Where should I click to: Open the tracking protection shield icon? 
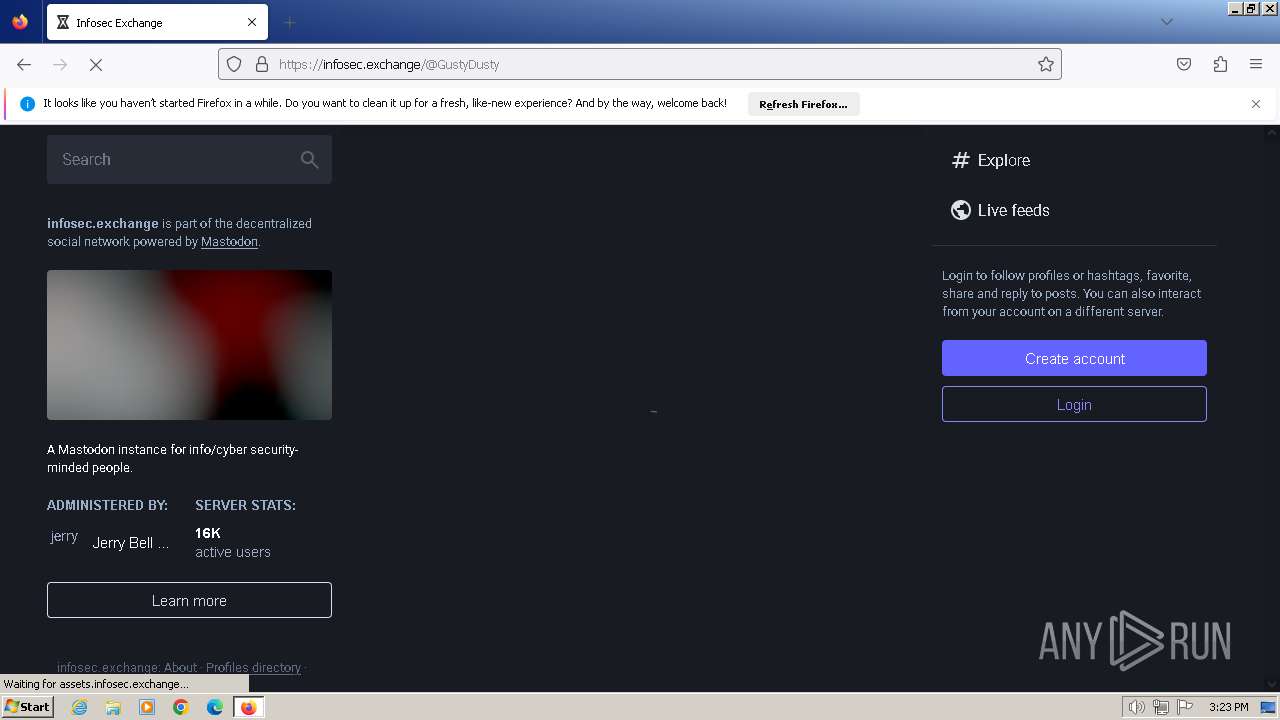click(234, 64)
